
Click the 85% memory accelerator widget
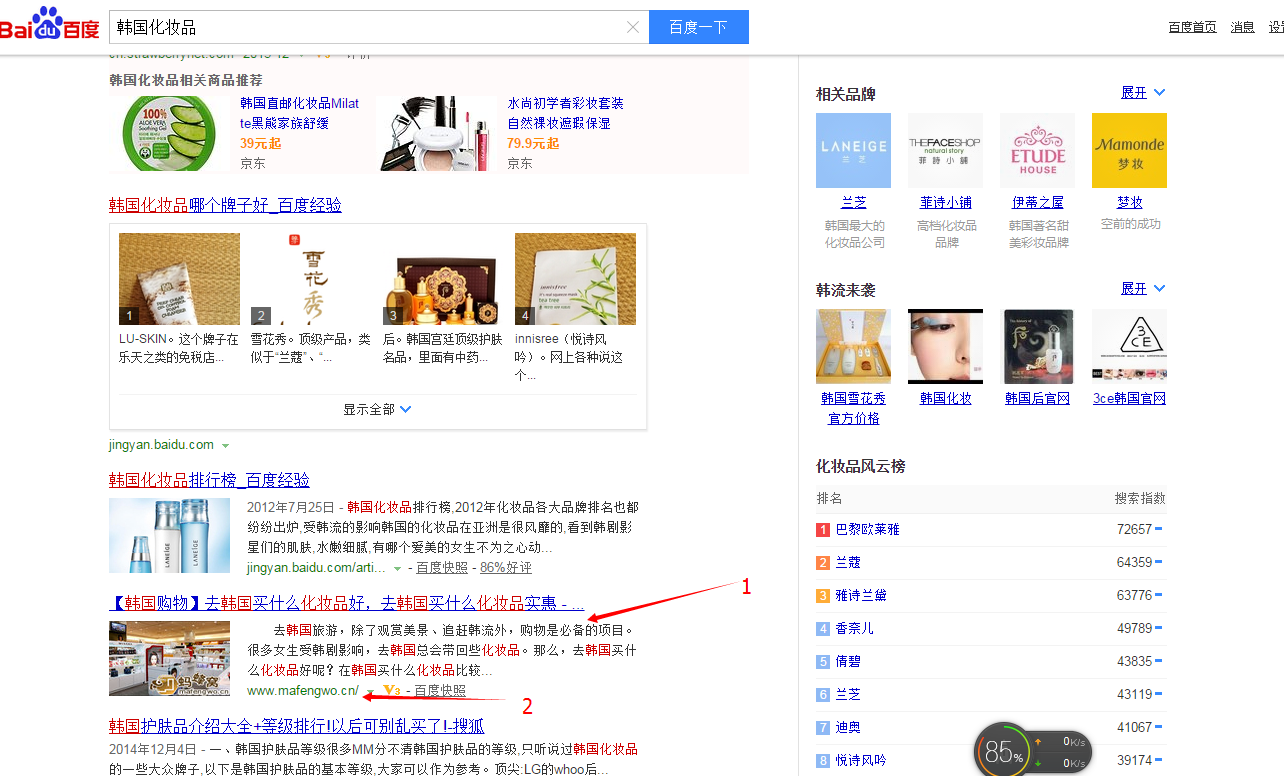coord(1002,752)
